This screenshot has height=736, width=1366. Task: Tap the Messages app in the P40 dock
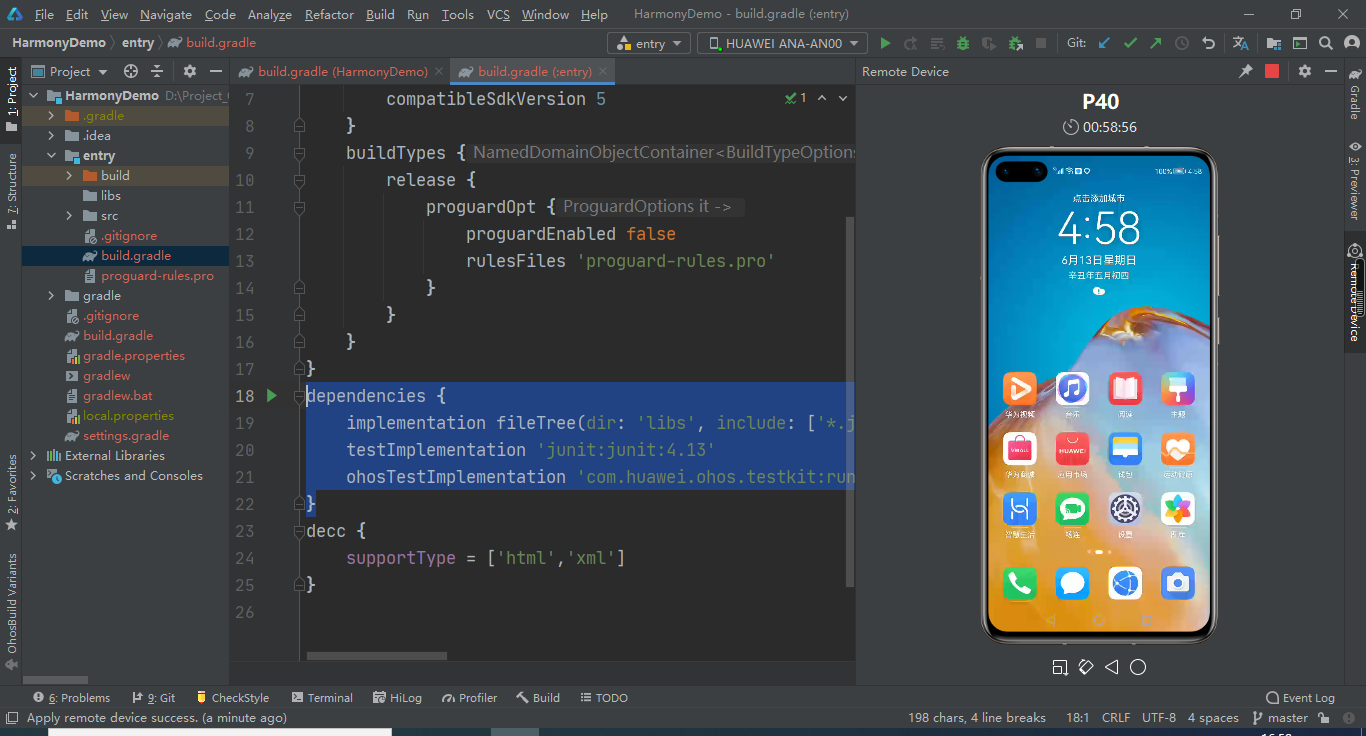click(x=1072, y=583)
